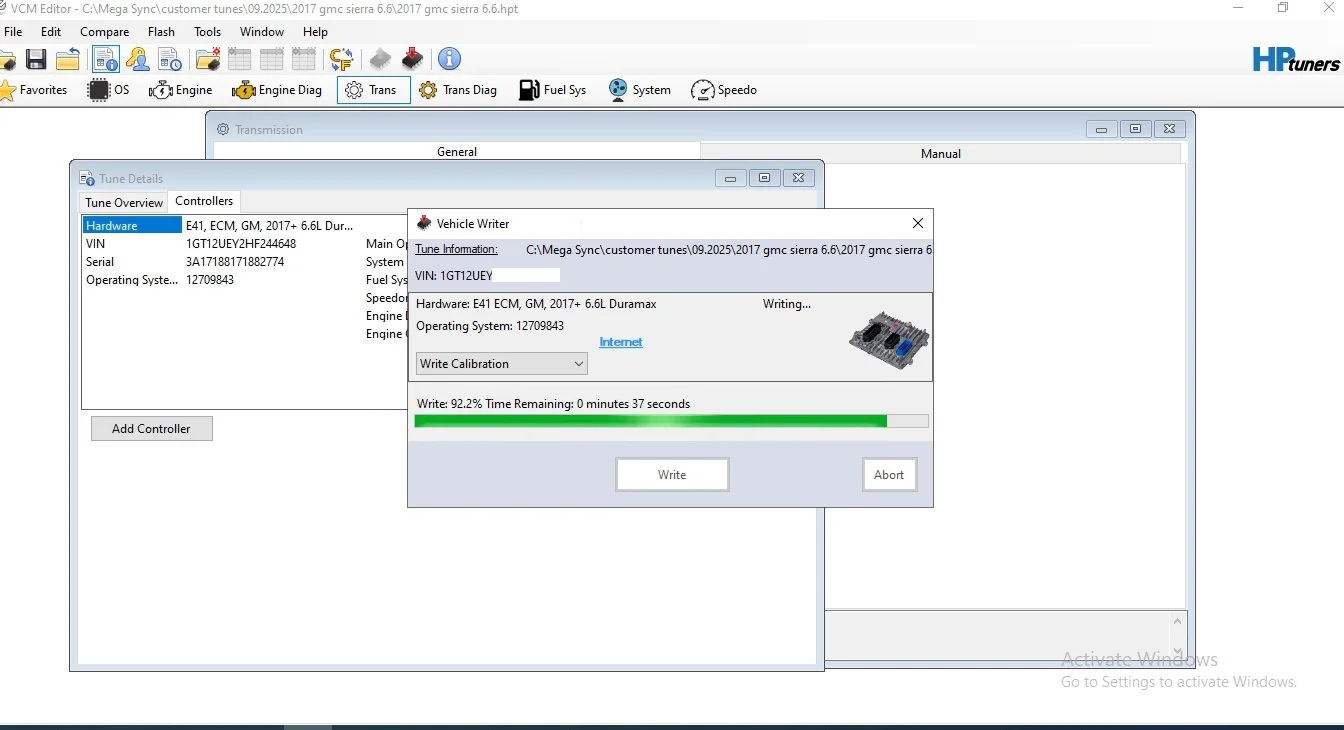Viewport: 1344px width, 730px height.
Task: Click the C/F unit conversion icon
Action: click(342, 59)
